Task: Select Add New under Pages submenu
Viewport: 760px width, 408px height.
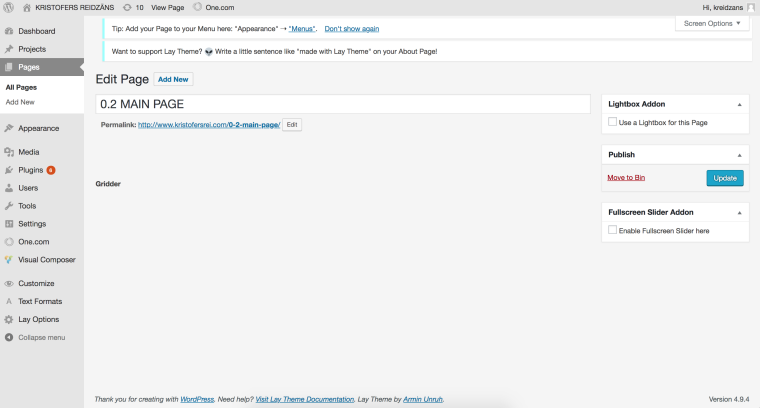Action: 20,102
